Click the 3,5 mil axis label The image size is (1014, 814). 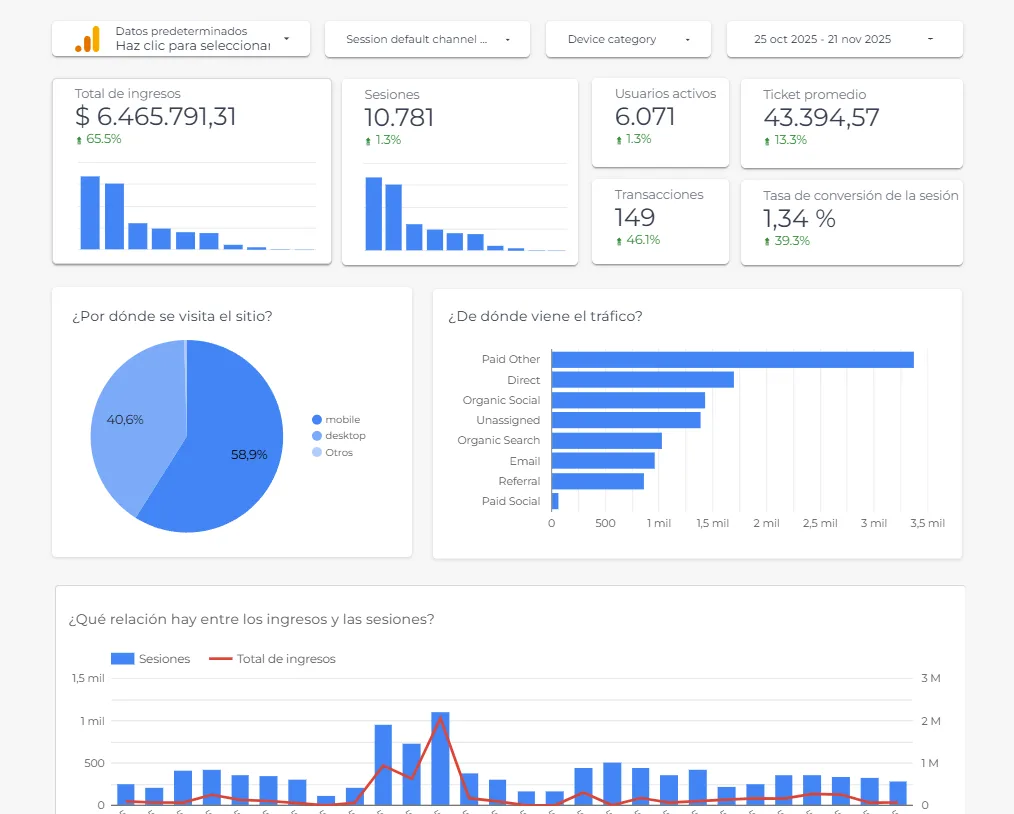tap(927, 523)
